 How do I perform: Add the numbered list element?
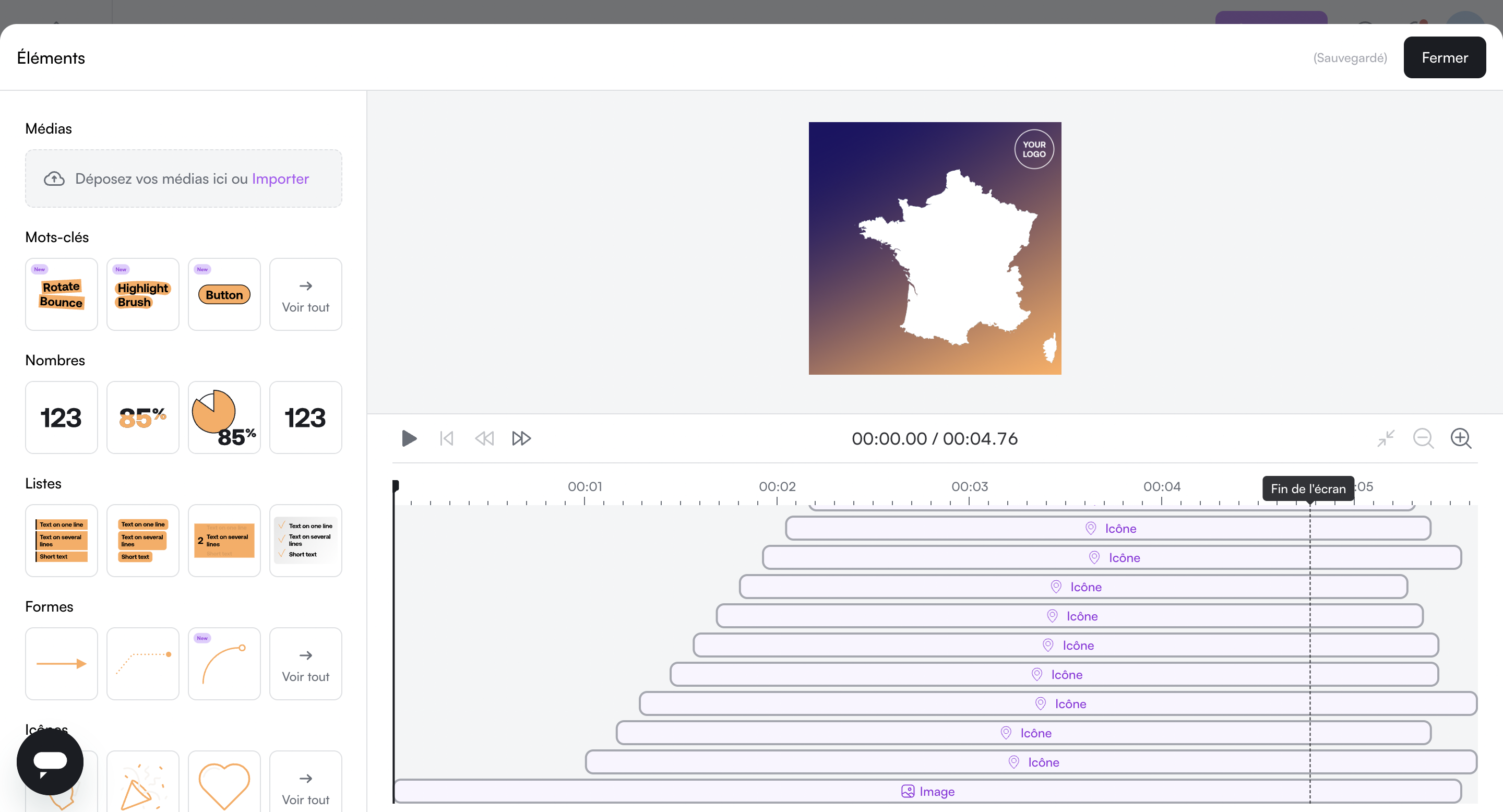point(224,540)
